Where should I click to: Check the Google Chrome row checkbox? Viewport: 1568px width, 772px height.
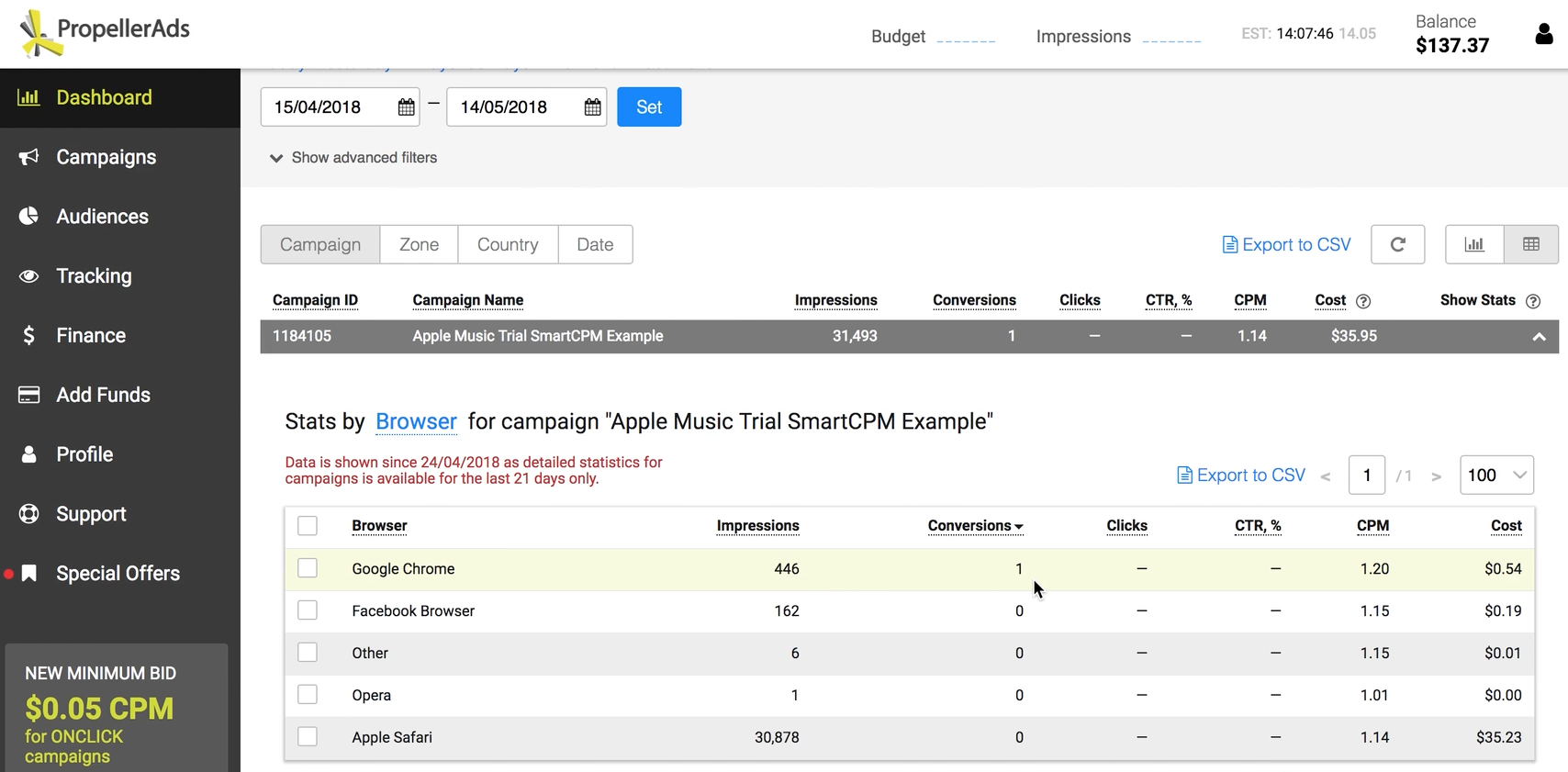click(308, 568)
